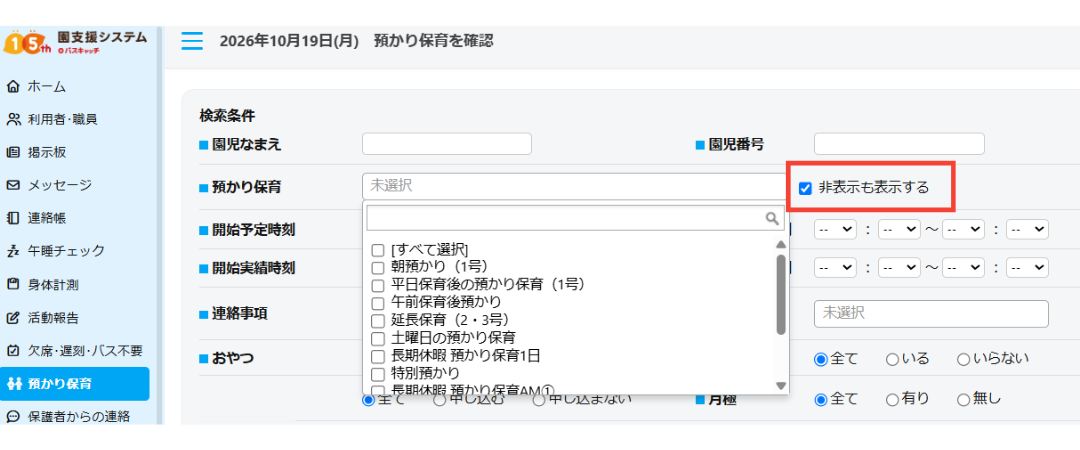This screenshot has width=1080, height=450.
Task: Check 特別預かり option
Action: tap(377, 374)
